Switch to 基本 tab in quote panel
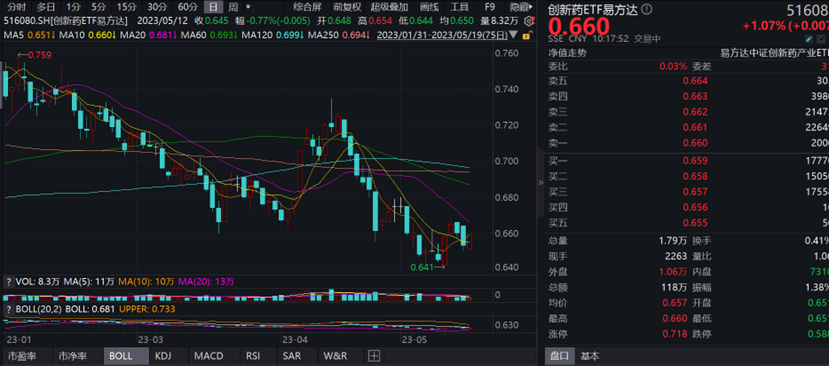 [x=590, y=356]
